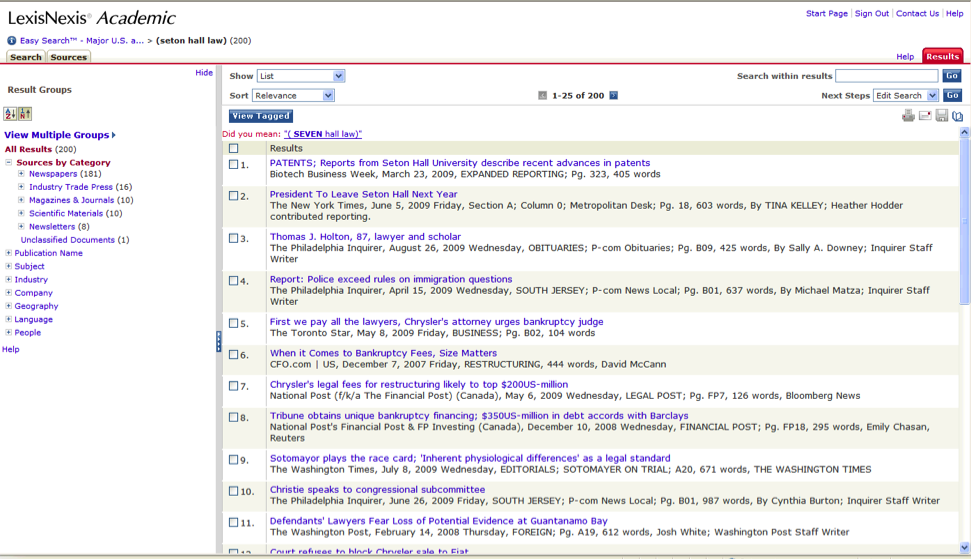This screenshot has width=971, height=559.
Task: Open Sotomayor plays the race card article
Action: [469, 458]
